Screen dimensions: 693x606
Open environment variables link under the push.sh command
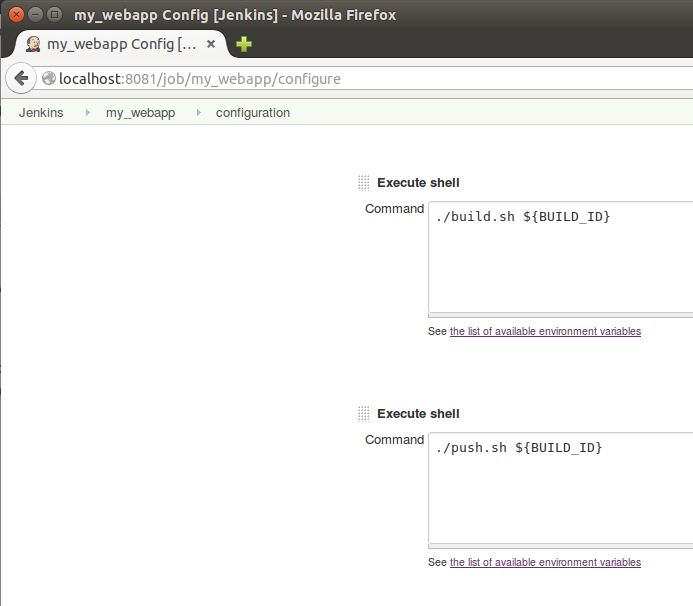545,562
